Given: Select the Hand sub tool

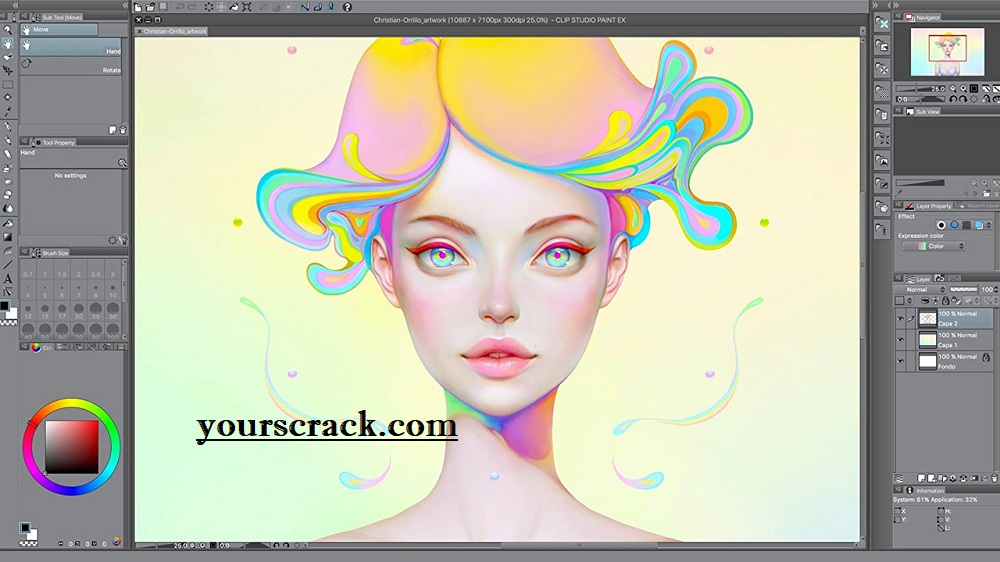Looking at the screenshot, I should [72, 50].
